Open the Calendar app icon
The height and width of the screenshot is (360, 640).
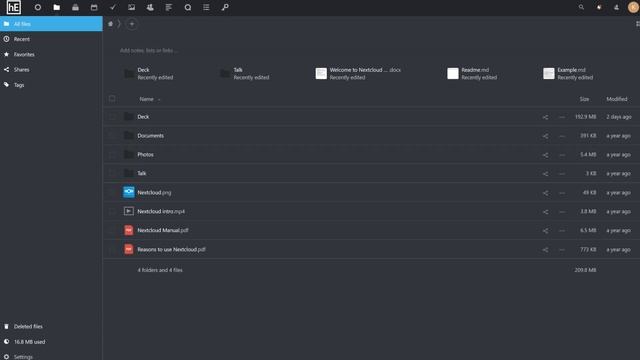(x=94, y=7)
